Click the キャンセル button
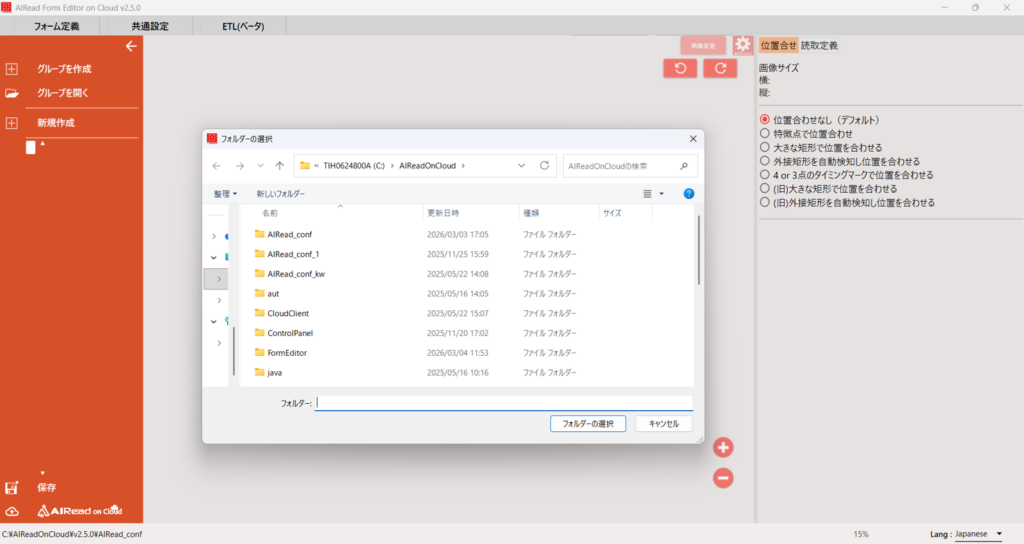1024x544 pixels. [664, 424]
